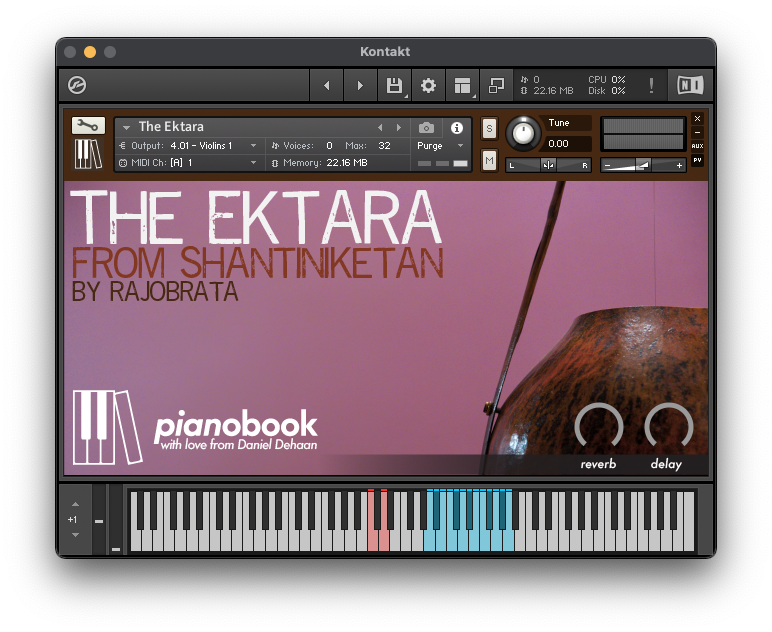772x632 pixels.
Task: Click the Max voices value 32
Action: point(385,146)
